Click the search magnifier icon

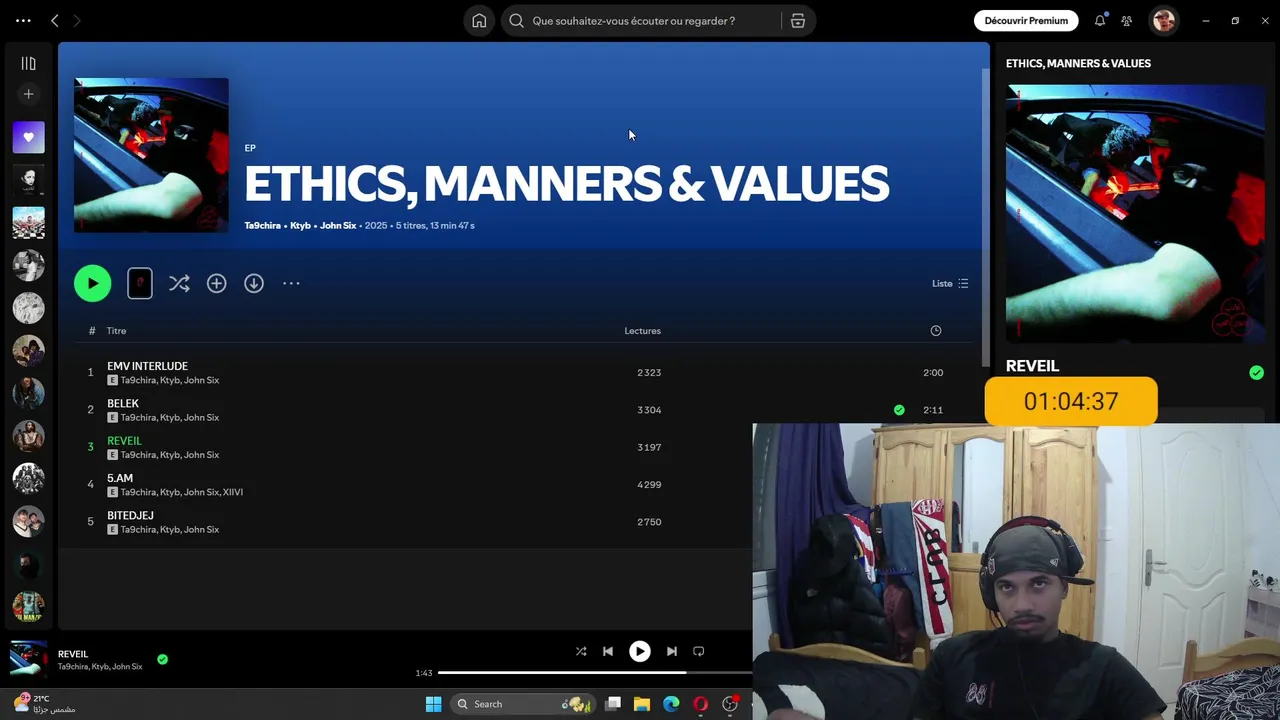point(516,21)
